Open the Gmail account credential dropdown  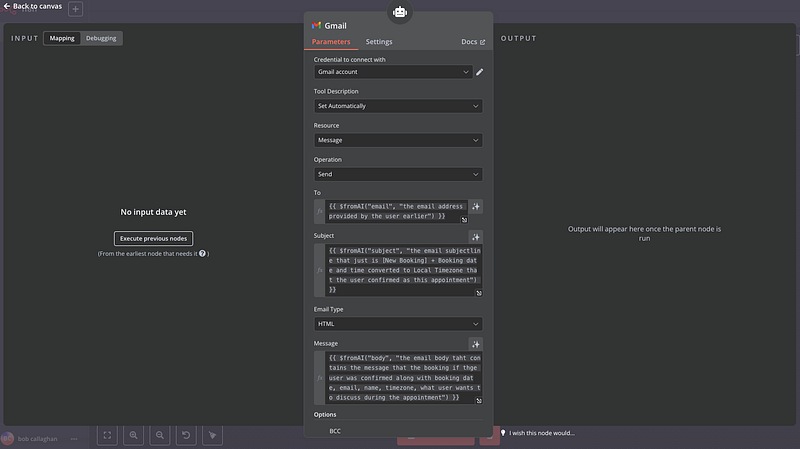click(x=392, y=72)
